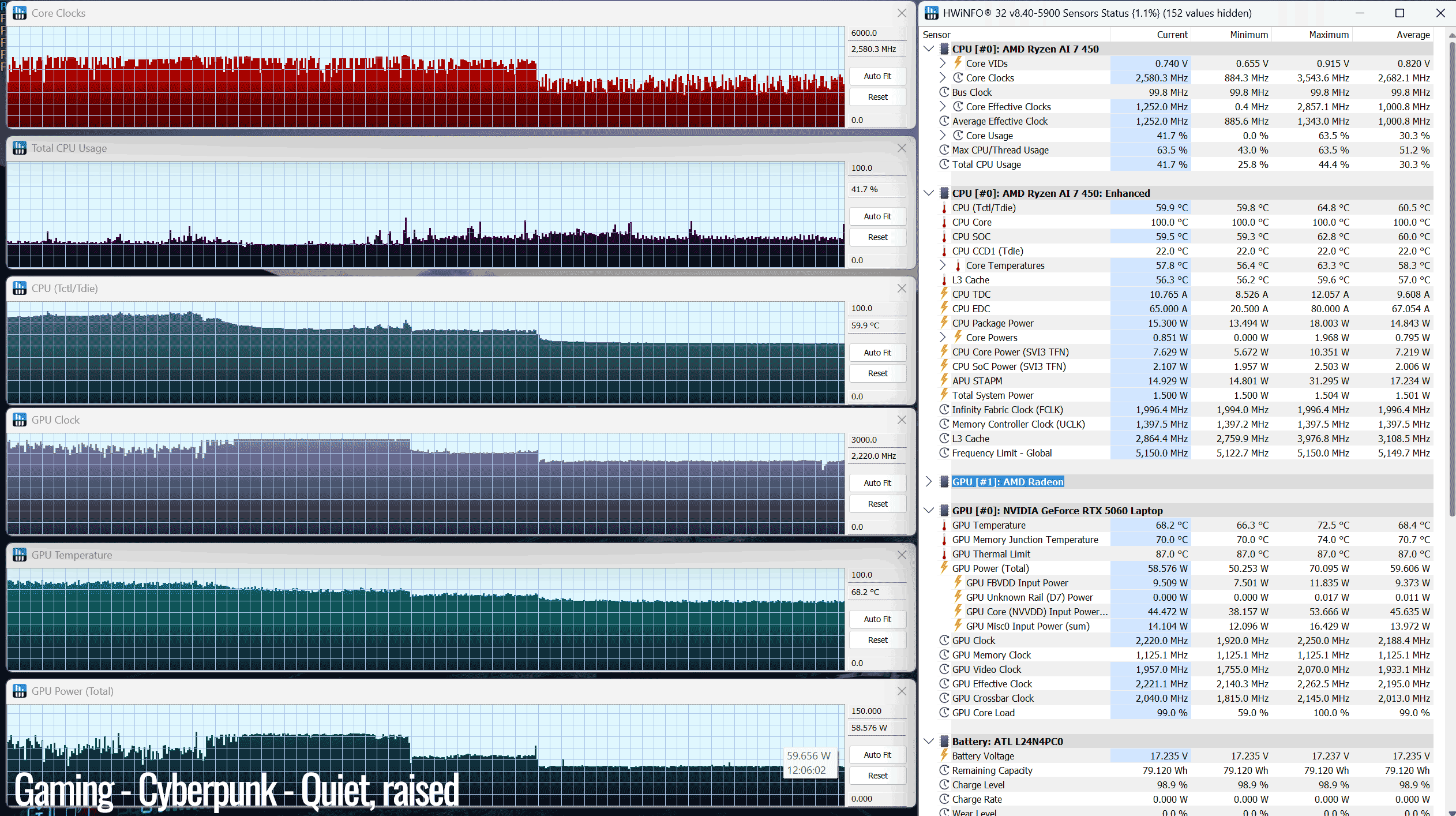Image resolution: width=1456 pixels, height=816 pixels.
Task: Click the 3000.0 maximum field of GPU Clock graph
Action: tap(877, 440)
